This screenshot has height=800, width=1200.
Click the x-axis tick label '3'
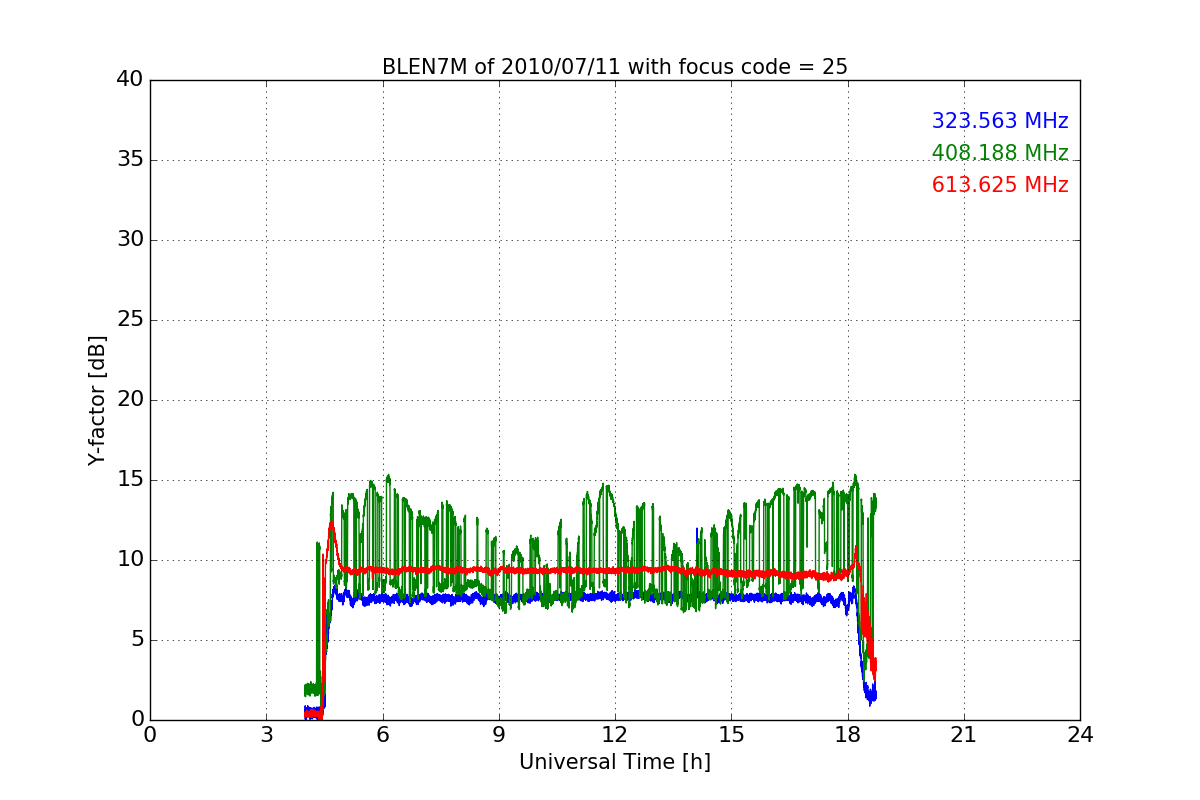[266, 734]
